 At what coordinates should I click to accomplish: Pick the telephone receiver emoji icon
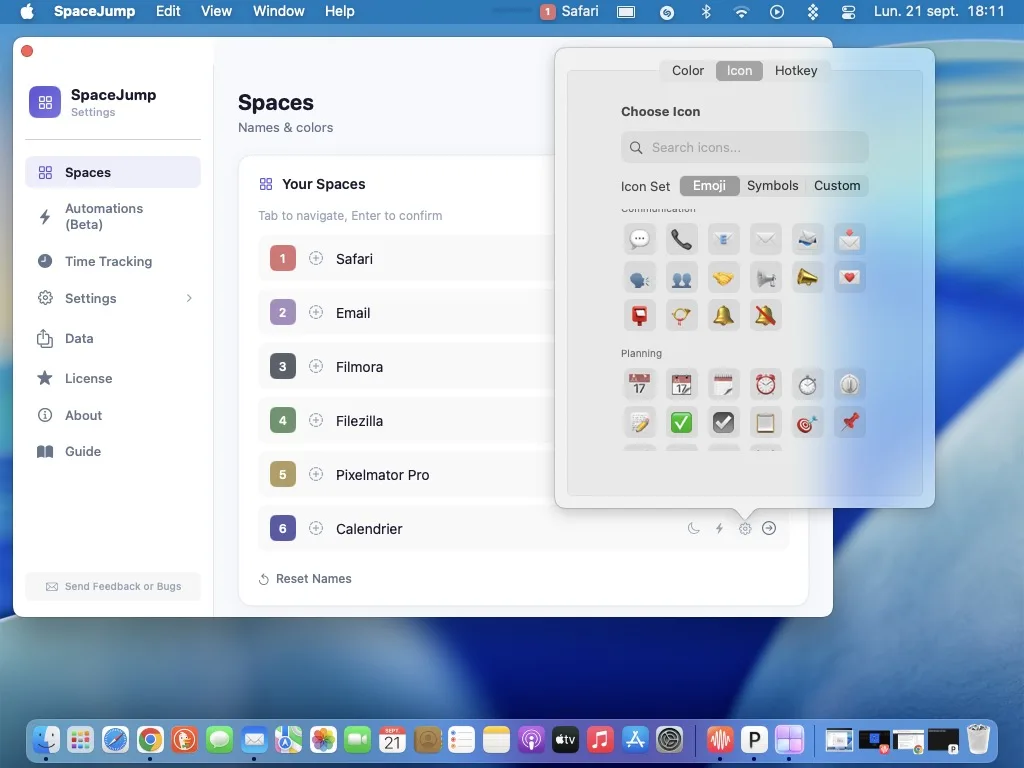pyautogui.click(x=681, y=239)
